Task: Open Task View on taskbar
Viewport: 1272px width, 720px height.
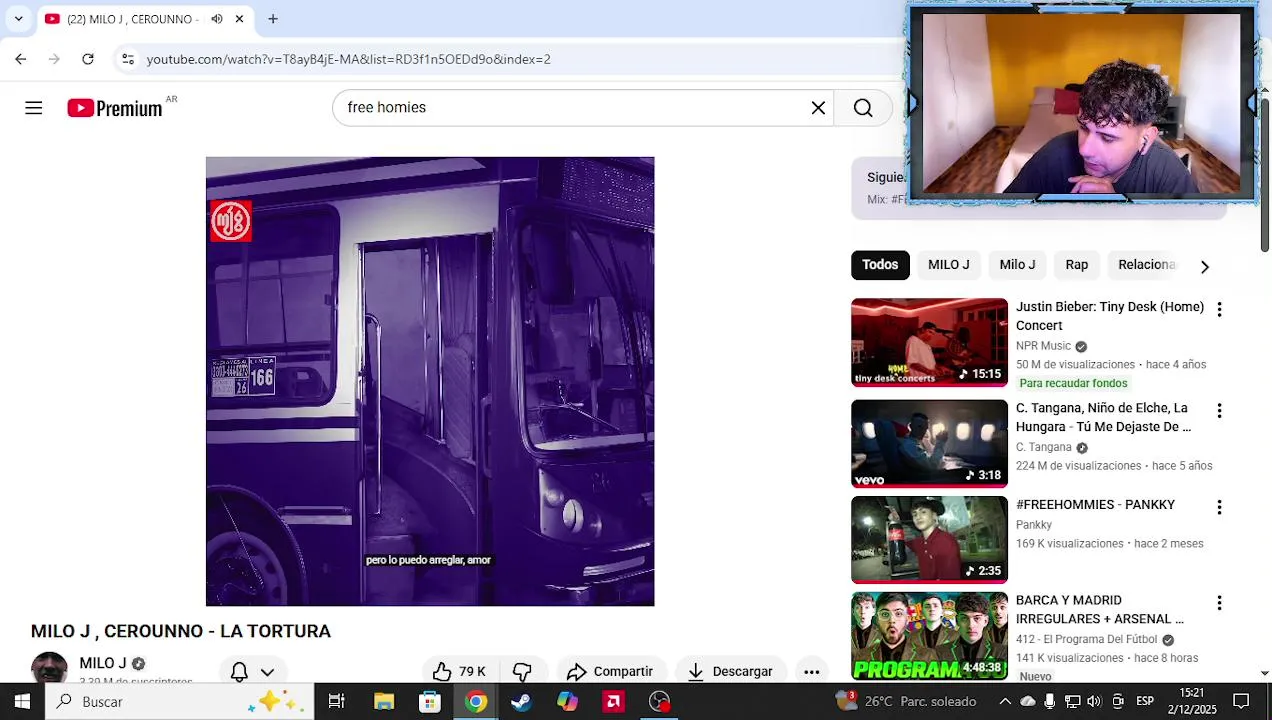Action: (337, 702)
